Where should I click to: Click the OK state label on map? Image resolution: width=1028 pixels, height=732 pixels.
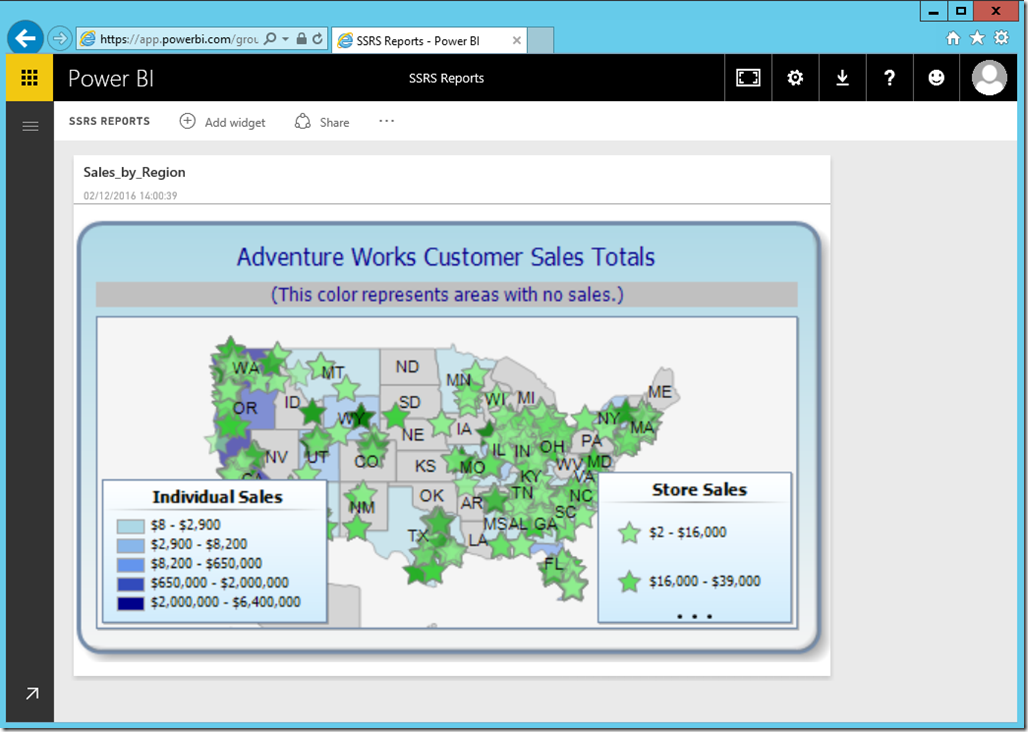pos(431,496)
